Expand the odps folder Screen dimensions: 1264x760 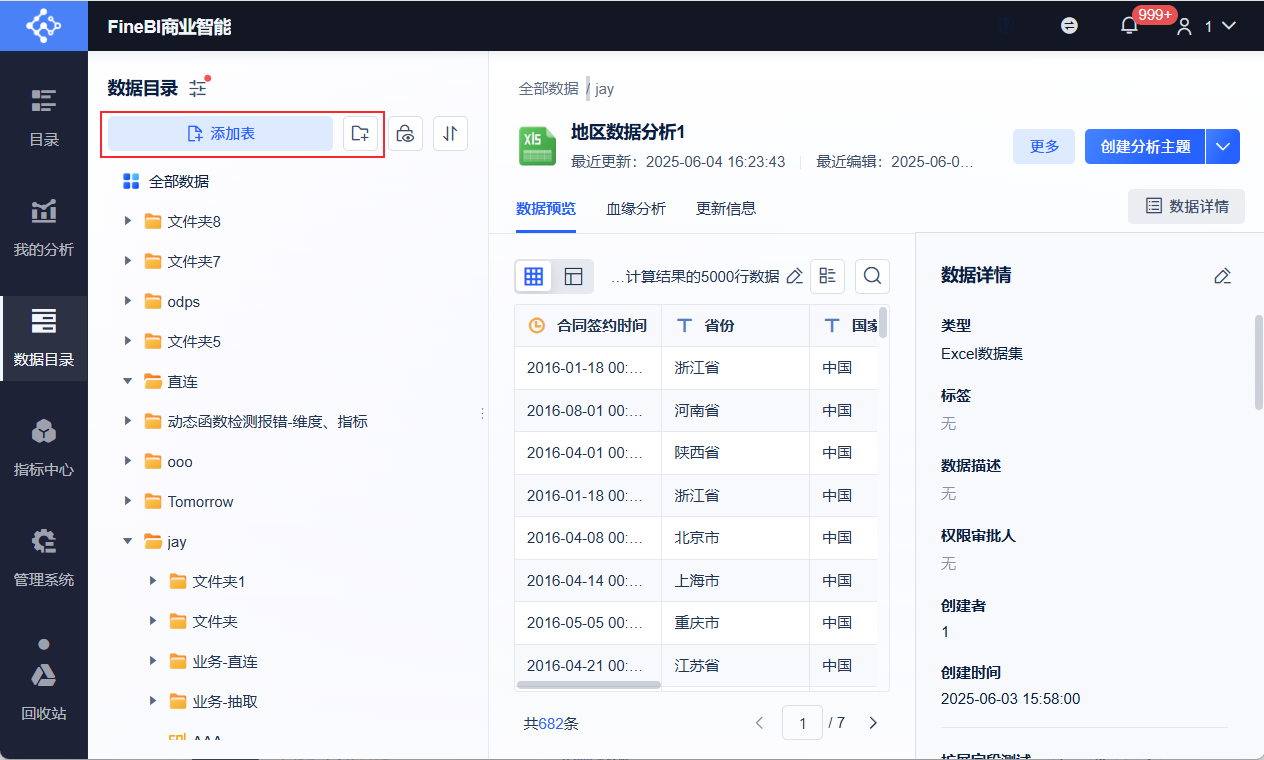pyautogui.click(x=128, y=300)
